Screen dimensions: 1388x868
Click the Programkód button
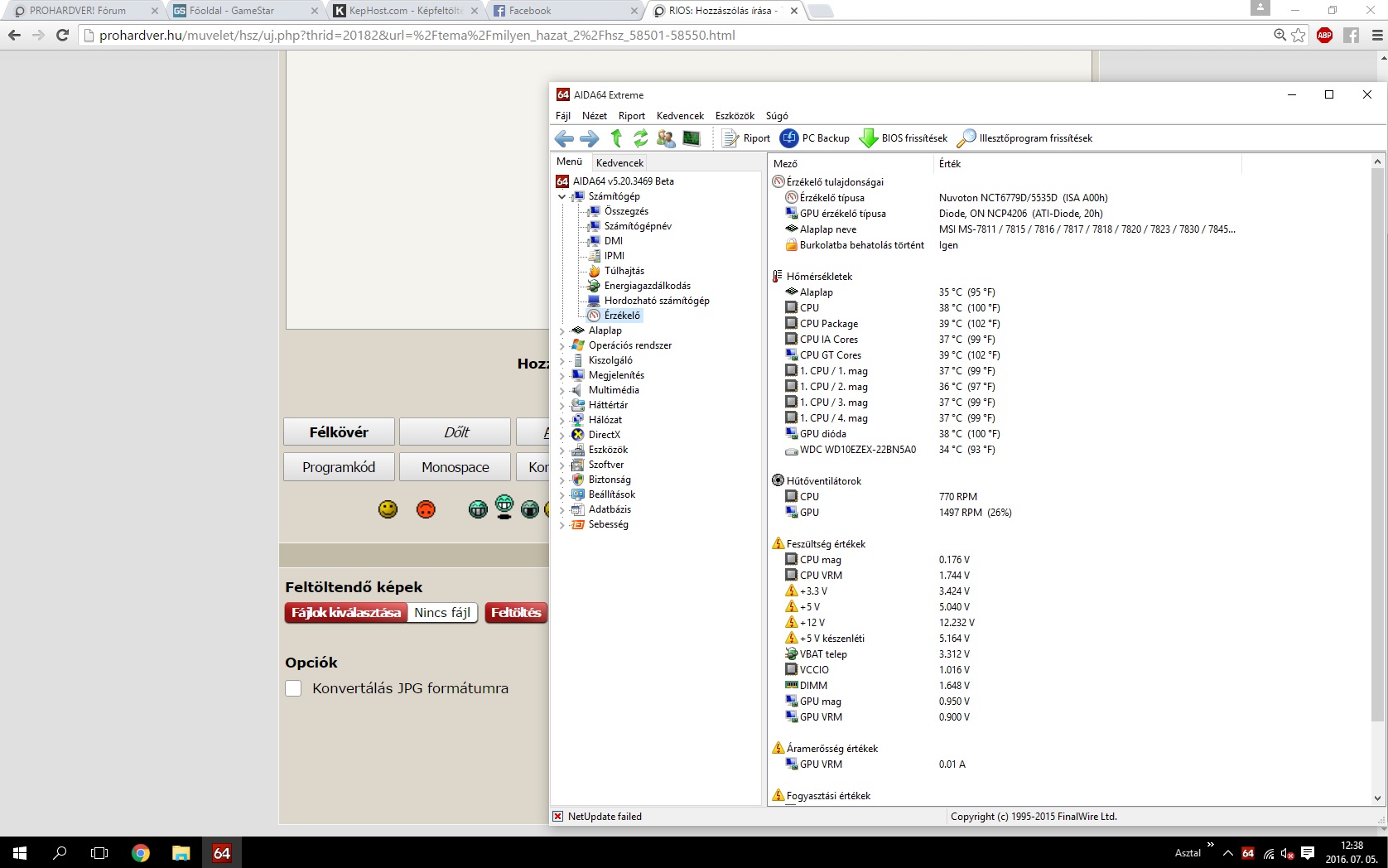(339, 467)
